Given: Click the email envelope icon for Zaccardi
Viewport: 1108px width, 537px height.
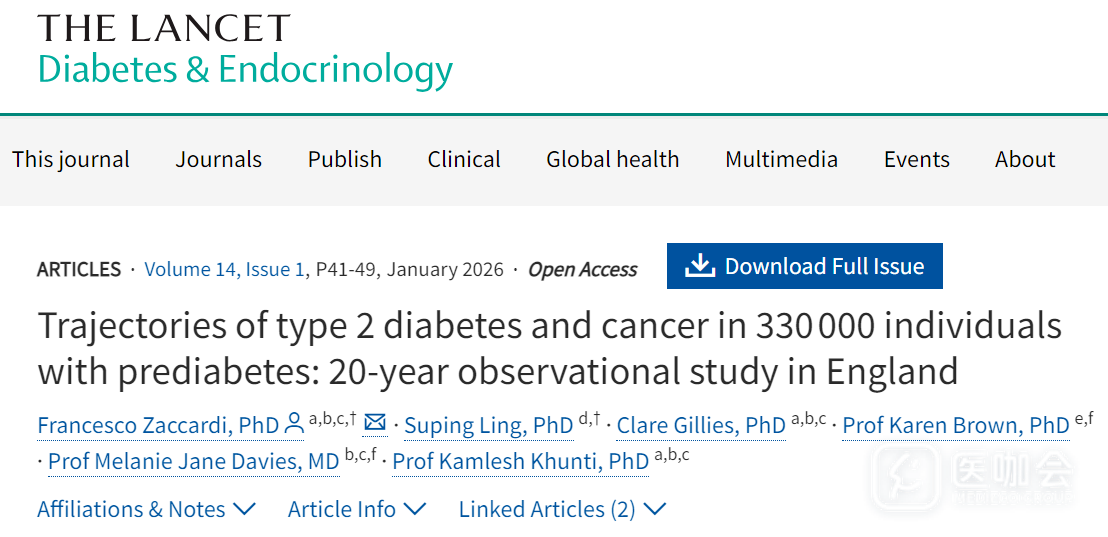Looking at the screenshot, I should click(x=375, y=424).
